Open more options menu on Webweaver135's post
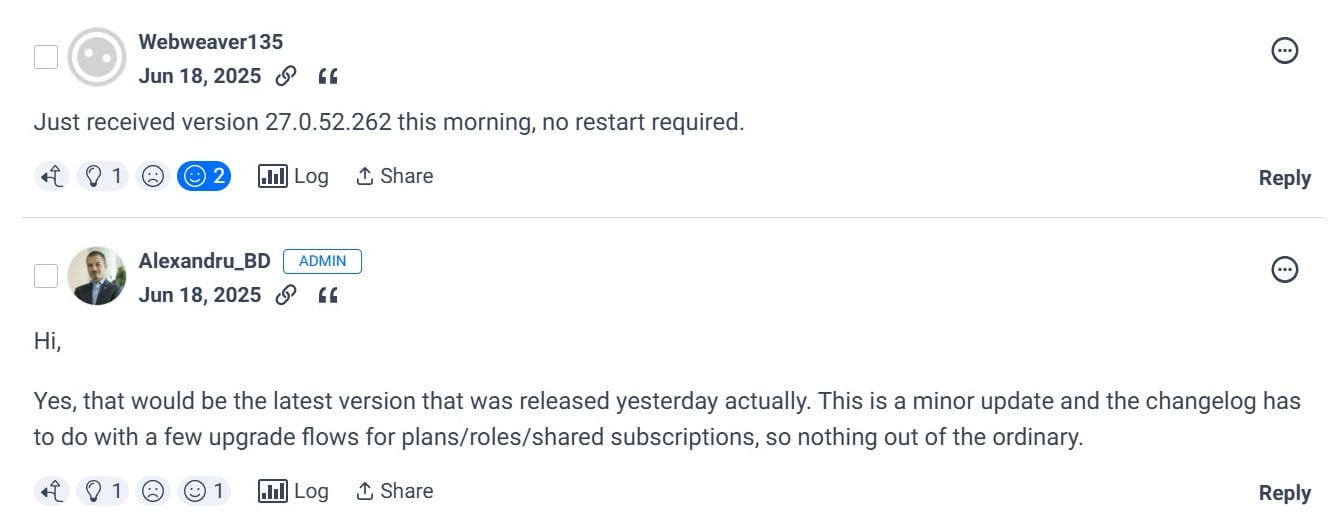This screenshot has width=1336, height=528. pyautogui.click(x=1284, y=50)
